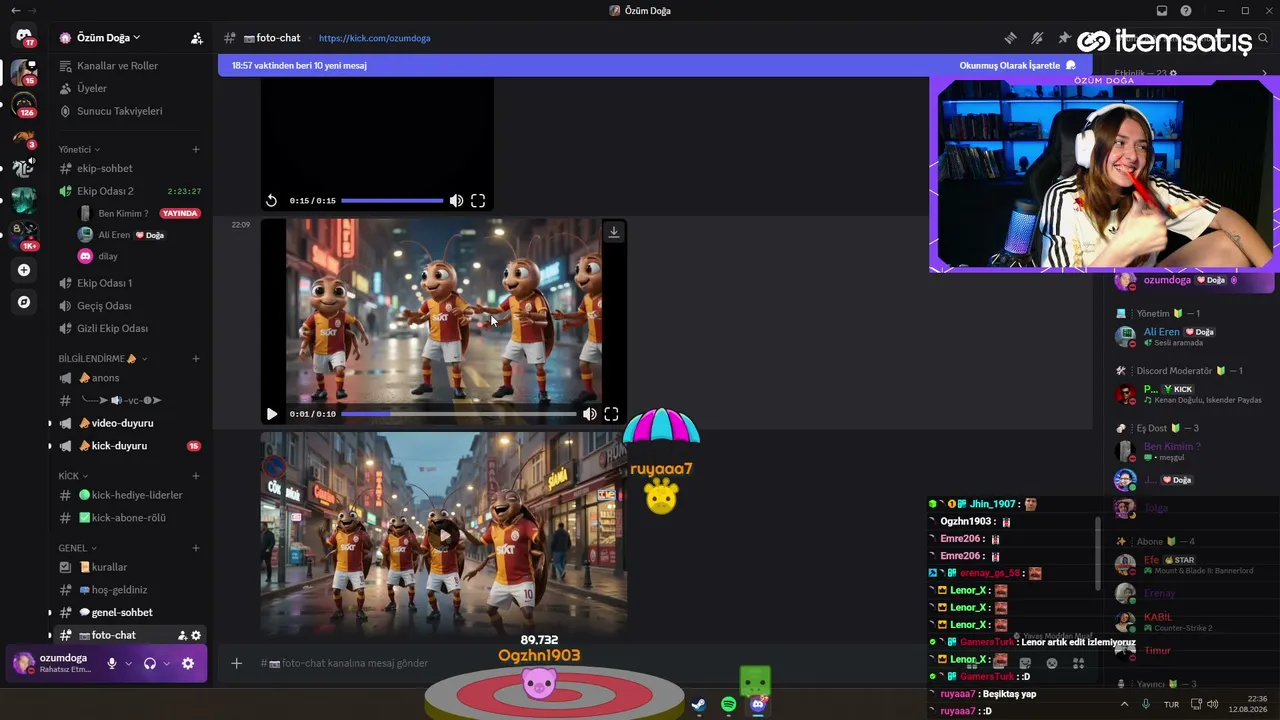1280x720 pixels.
Task: Click the notification bell icon in channel header
Action: pos(1037,38)
